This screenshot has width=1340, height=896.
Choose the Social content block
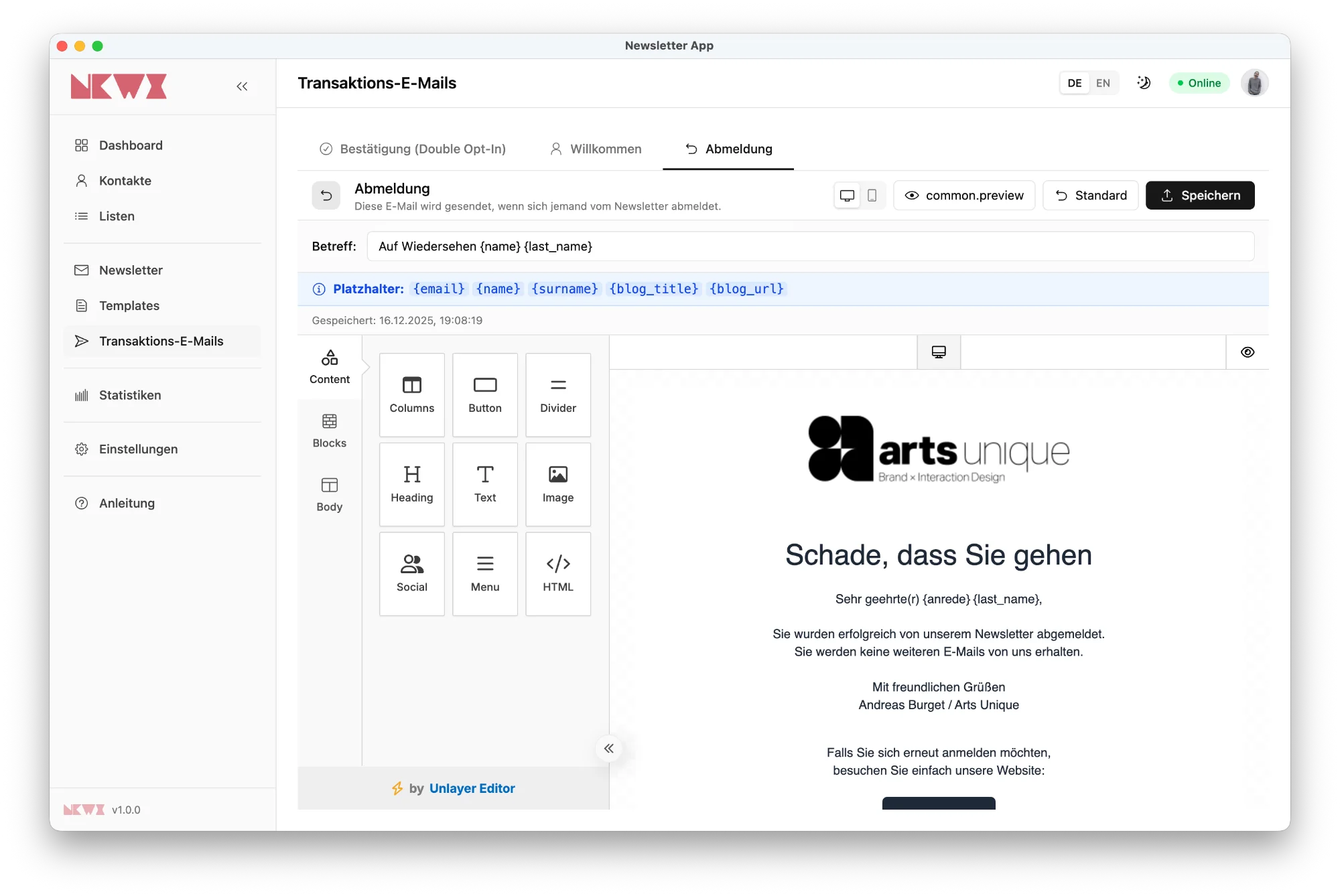411,573
